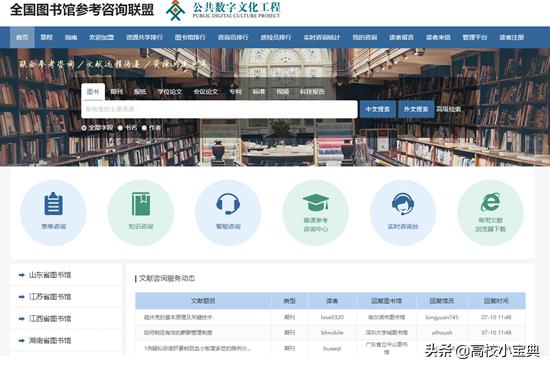The height and width of the screenshot is (368, 550).
Task: Click the arrow beside 江苏省图书馆
Action: tap(21, 297)
